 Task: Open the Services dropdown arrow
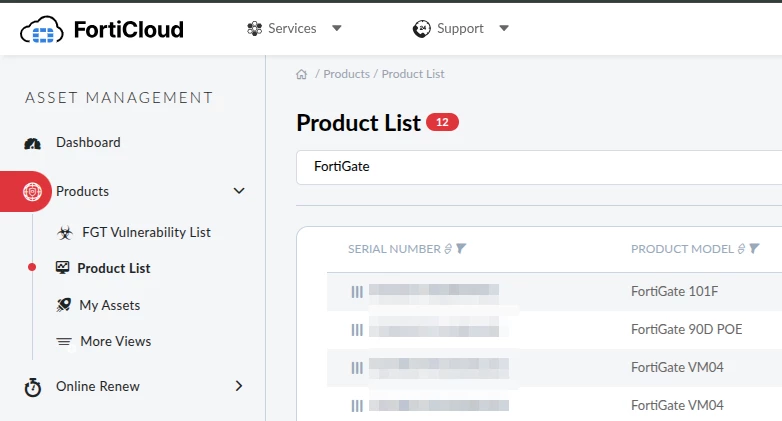pos(337,28)
